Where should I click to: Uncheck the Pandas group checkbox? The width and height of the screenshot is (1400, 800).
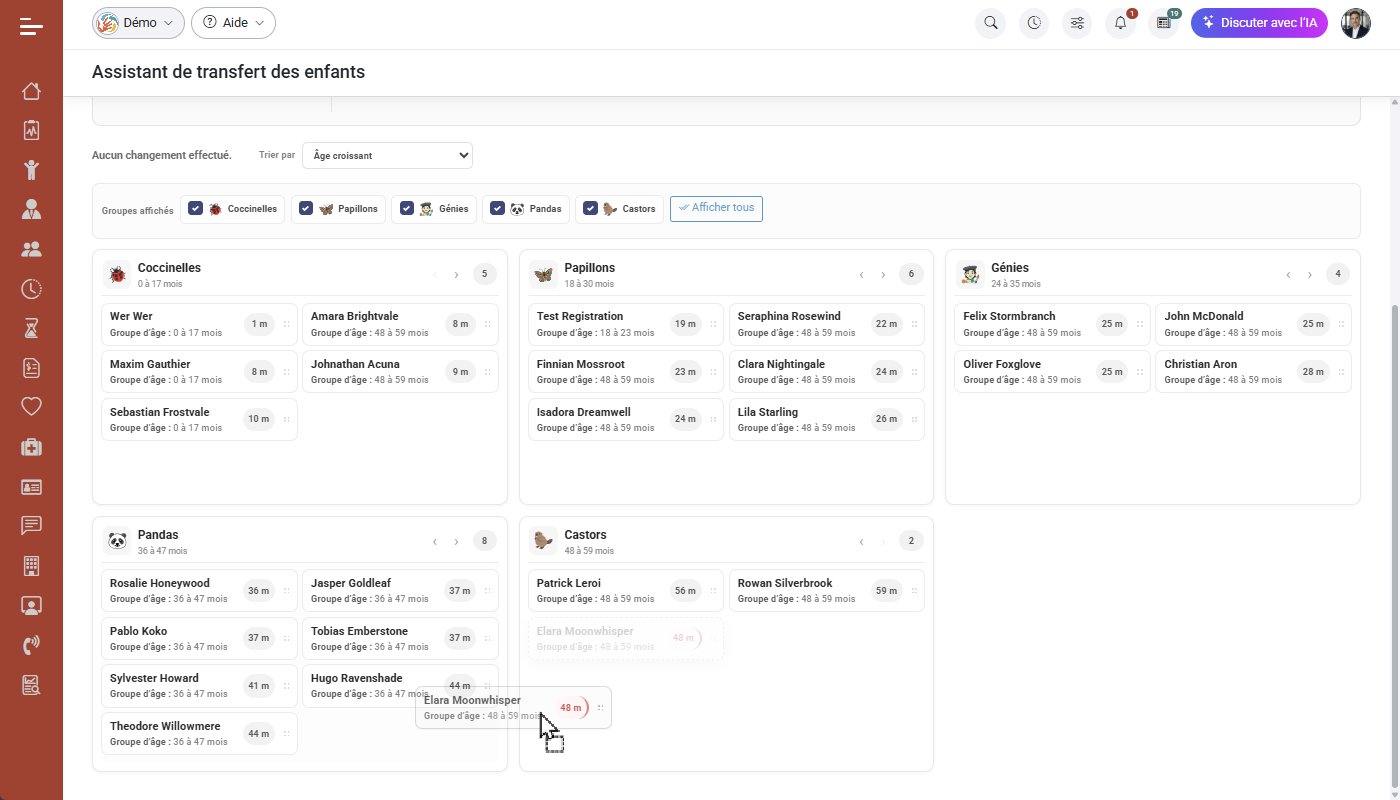click(x=497, y=208)
